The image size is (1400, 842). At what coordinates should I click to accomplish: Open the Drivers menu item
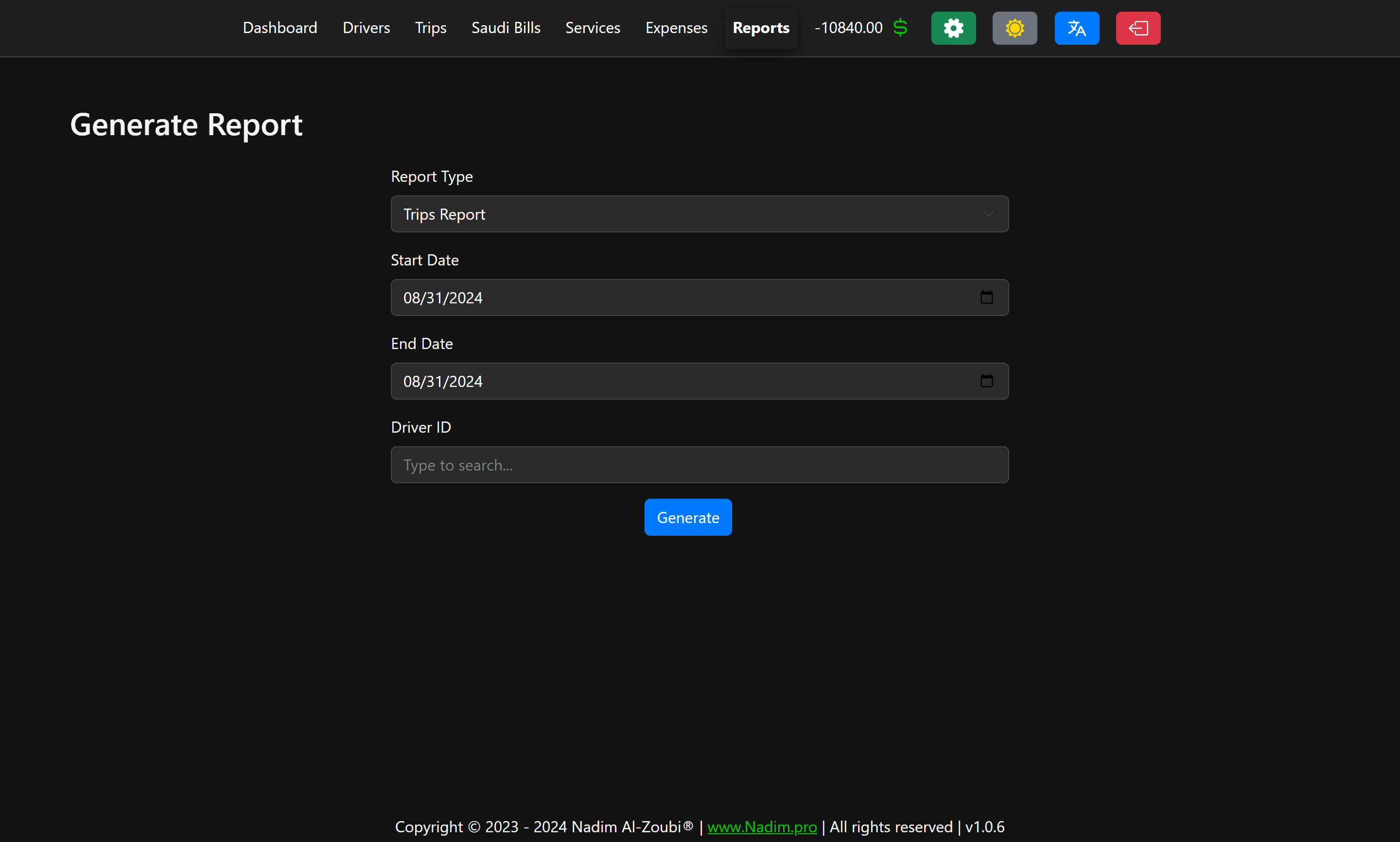tap(366, 28)
